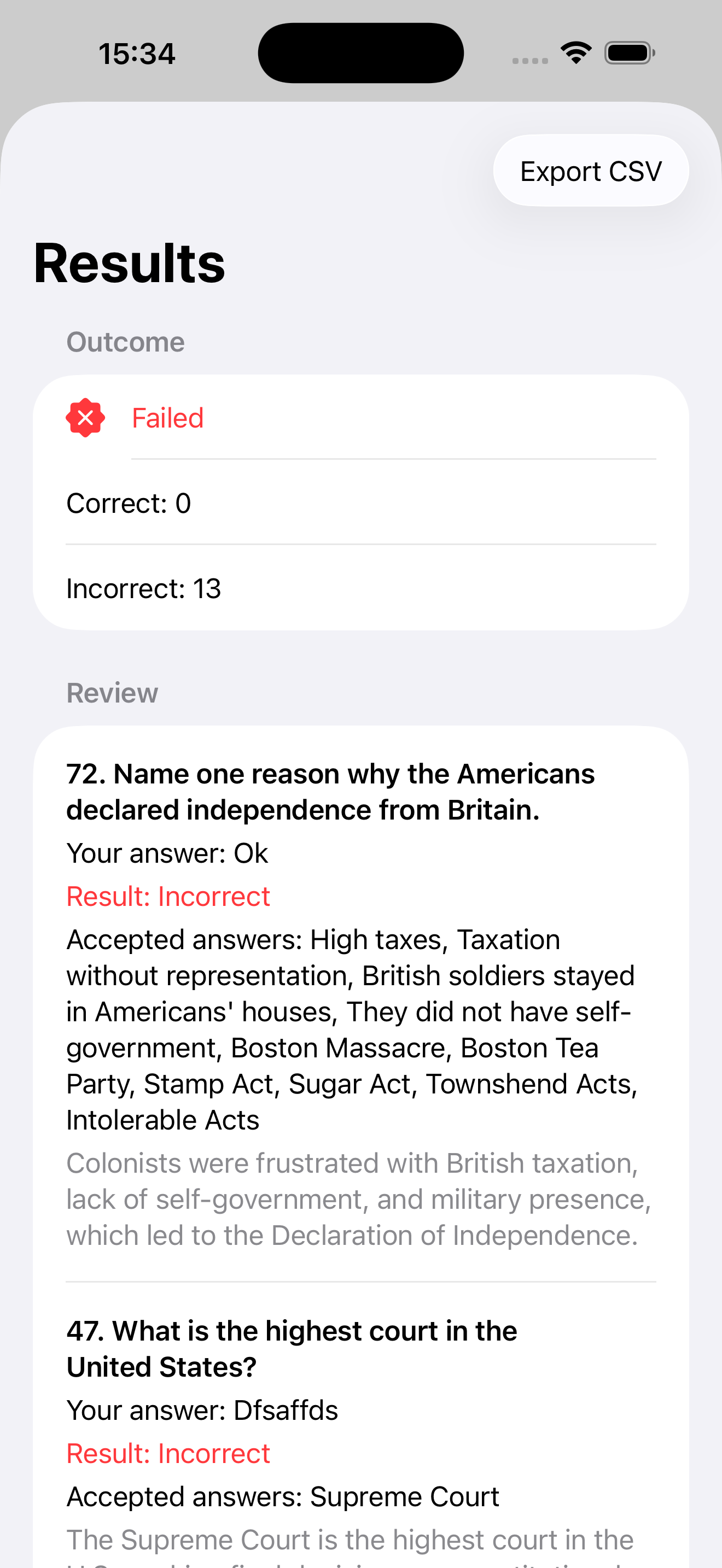This screenshot has height=1568, width=722.
Task: Tap 'Accepted answers: Supreme Court' text
Action: [x=282, y=1497]
